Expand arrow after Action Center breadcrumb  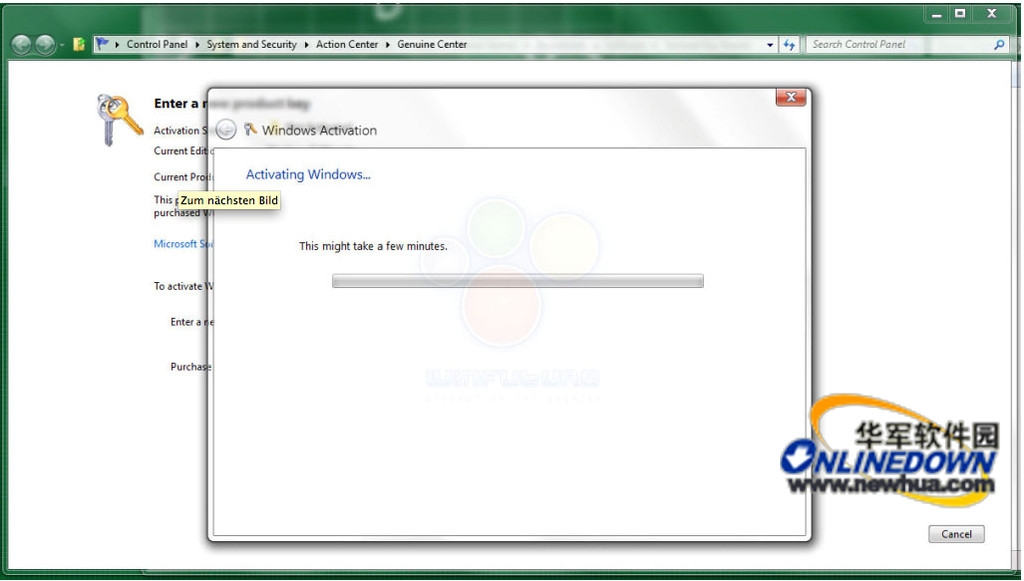pyautogui.click(x=387, y=44)
